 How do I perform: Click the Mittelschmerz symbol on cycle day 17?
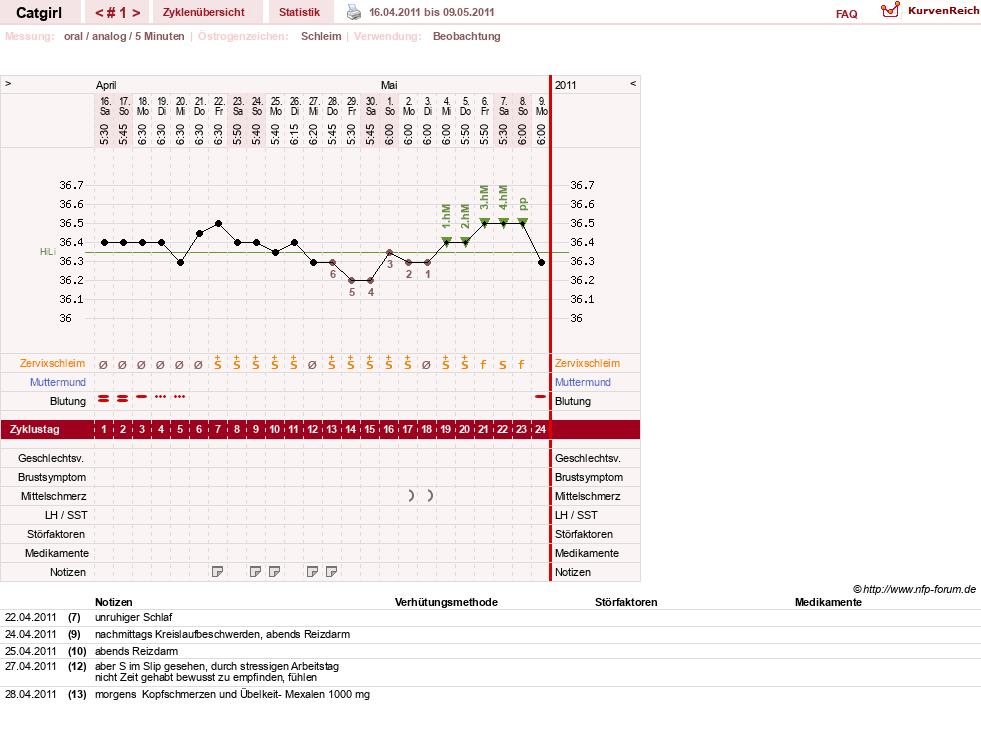[x=410, y=496]
